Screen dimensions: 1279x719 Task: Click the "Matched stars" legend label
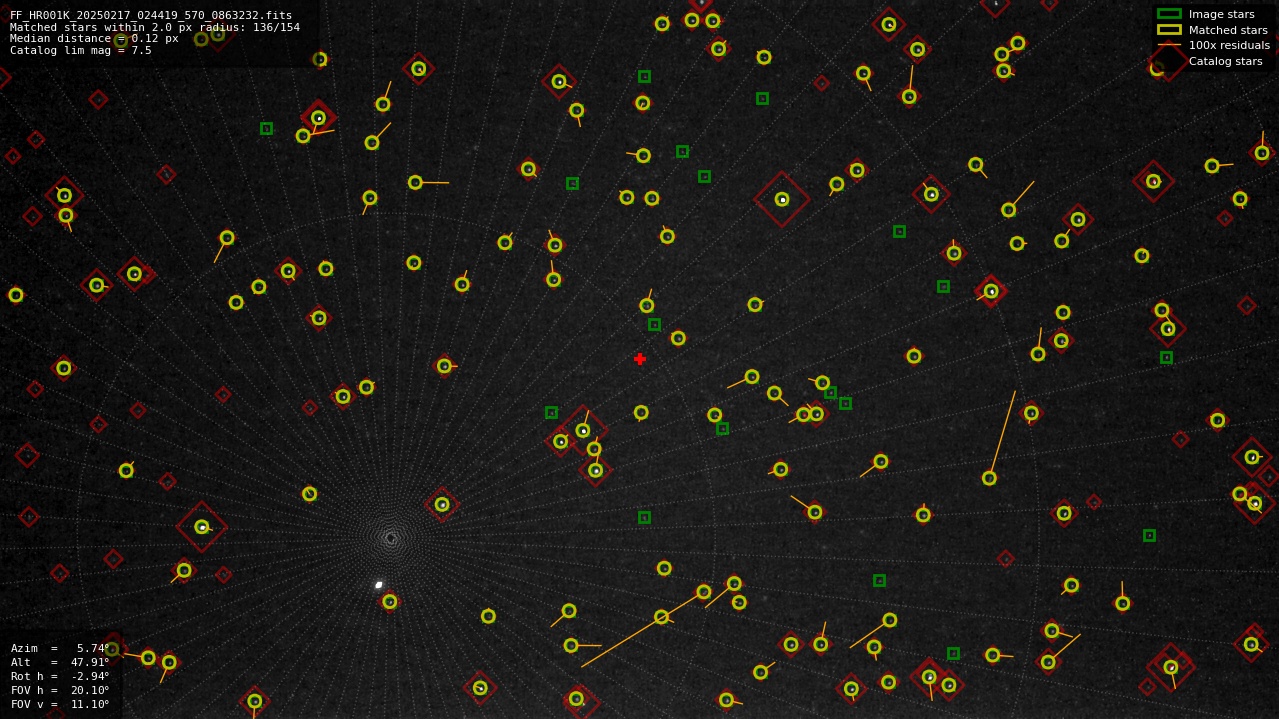click(x=1228, y=30)
